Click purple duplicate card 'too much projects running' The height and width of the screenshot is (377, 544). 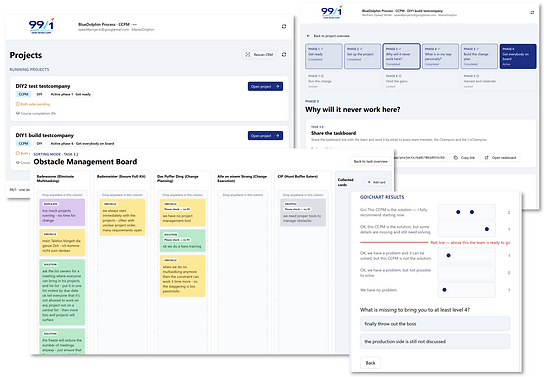(x=62, y=213)
